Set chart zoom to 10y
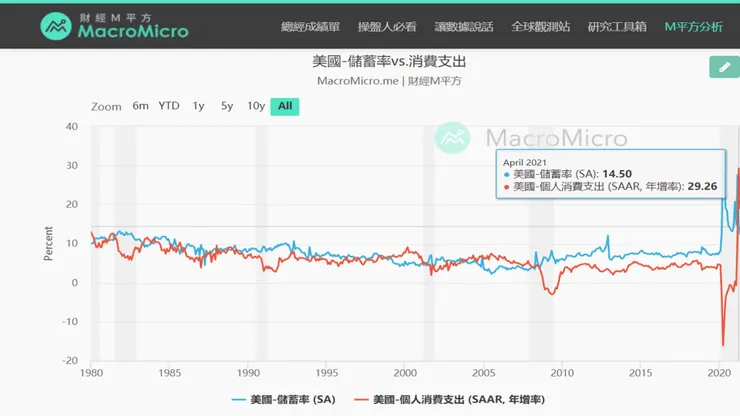The width and height of the screenshot is (740, 416). pos(256,106)
